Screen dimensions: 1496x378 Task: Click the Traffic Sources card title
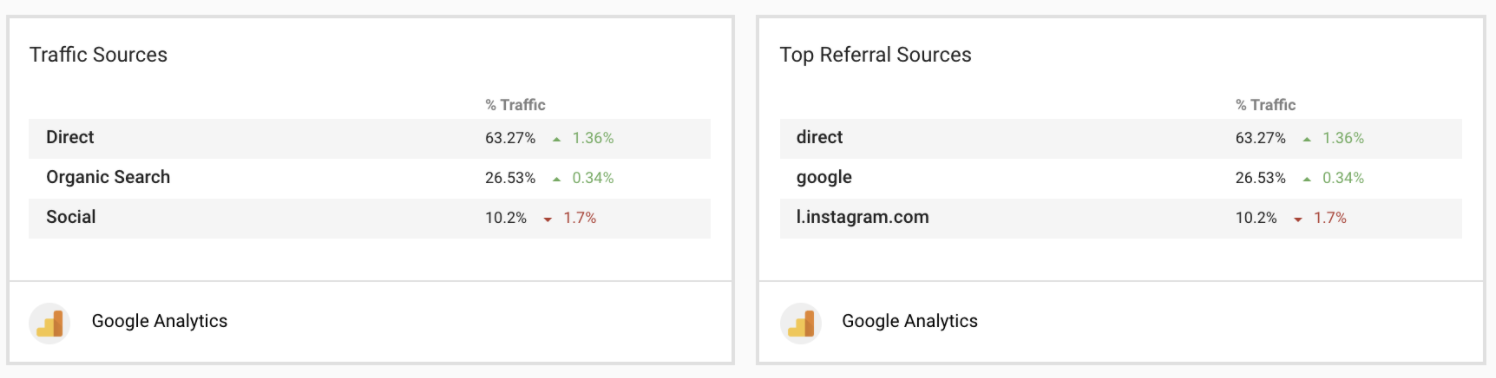click(99, 55)
